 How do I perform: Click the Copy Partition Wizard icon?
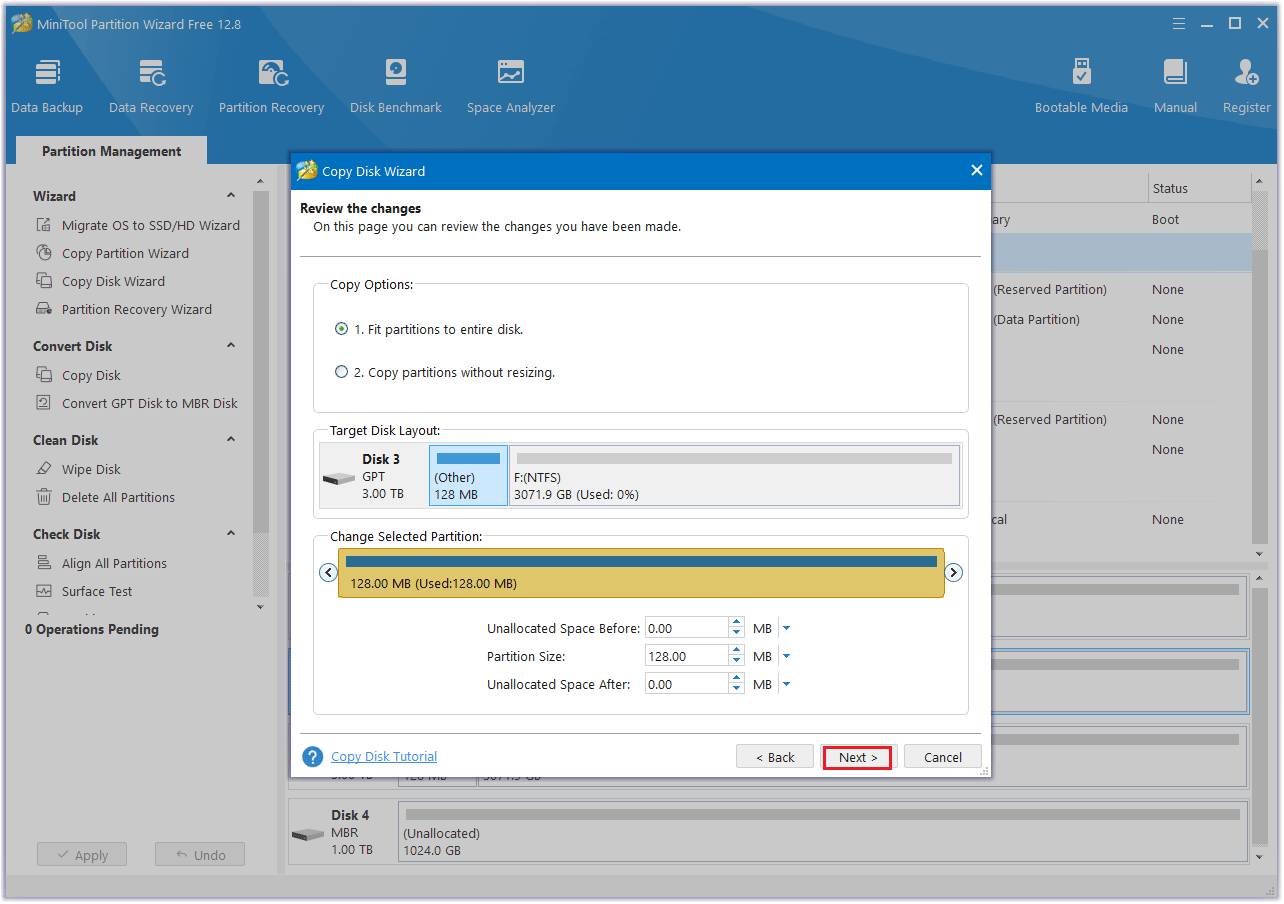pos(44,253)
